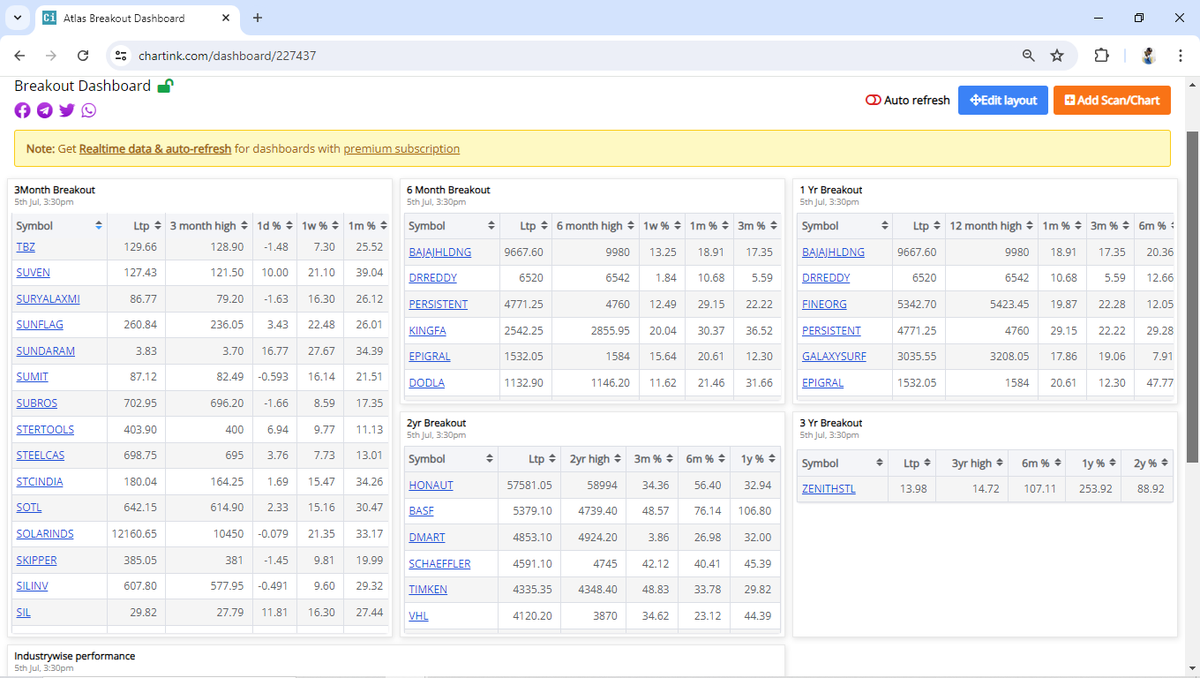The height and width of the screenshot is (678, 1200).
Task: Open SUVEN stock link
Action: (x=33, y=272)
